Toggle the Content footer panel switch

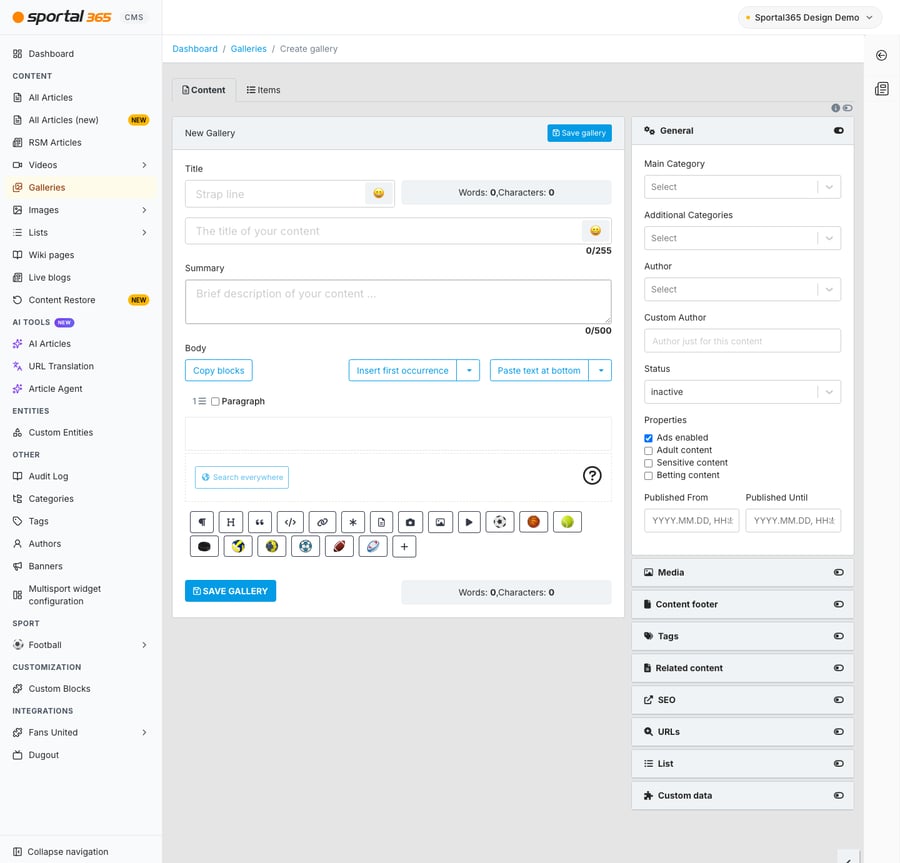click(x=839, y=604)
